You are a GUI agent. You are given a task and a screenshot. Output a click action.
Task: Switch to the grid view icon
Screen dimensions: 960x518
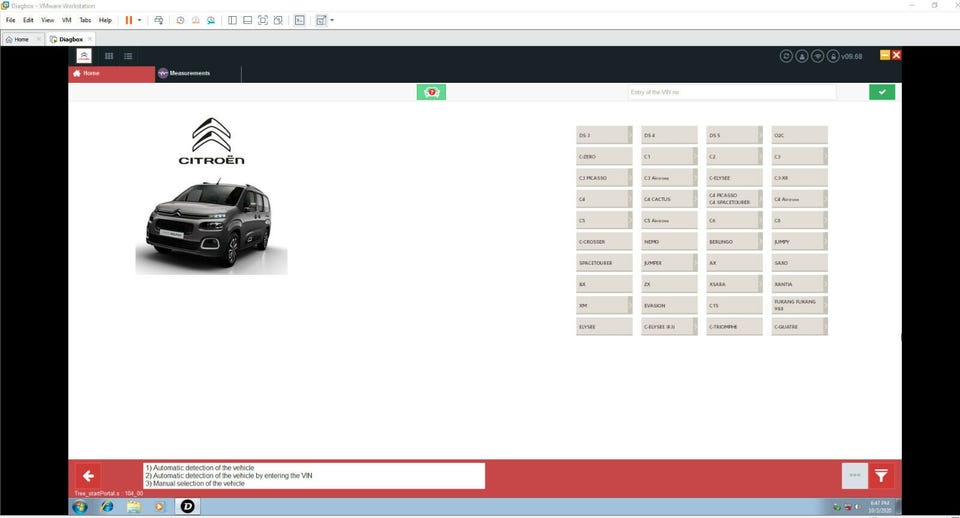pyautogui.click(x=109, y=56)
